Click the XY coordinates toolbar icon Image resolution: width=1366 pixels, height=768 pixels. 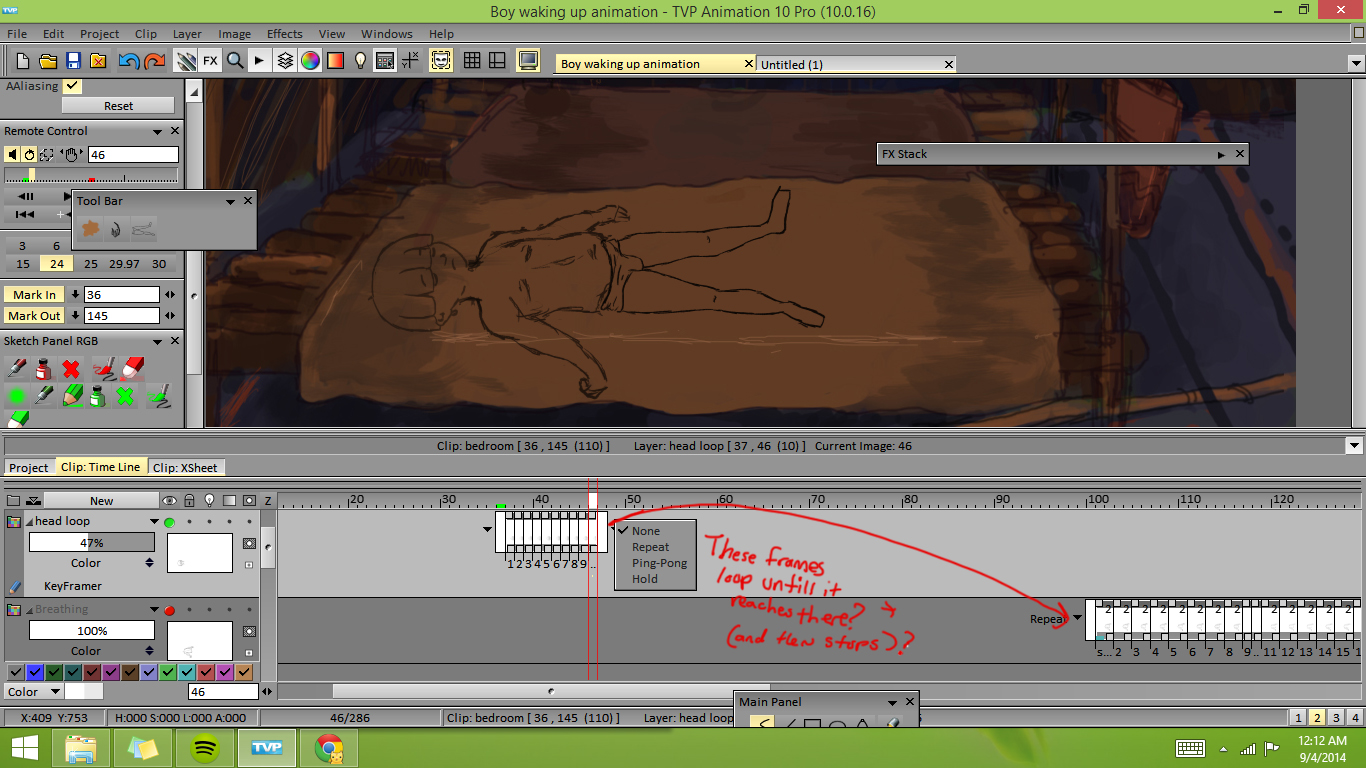(410, 61)
